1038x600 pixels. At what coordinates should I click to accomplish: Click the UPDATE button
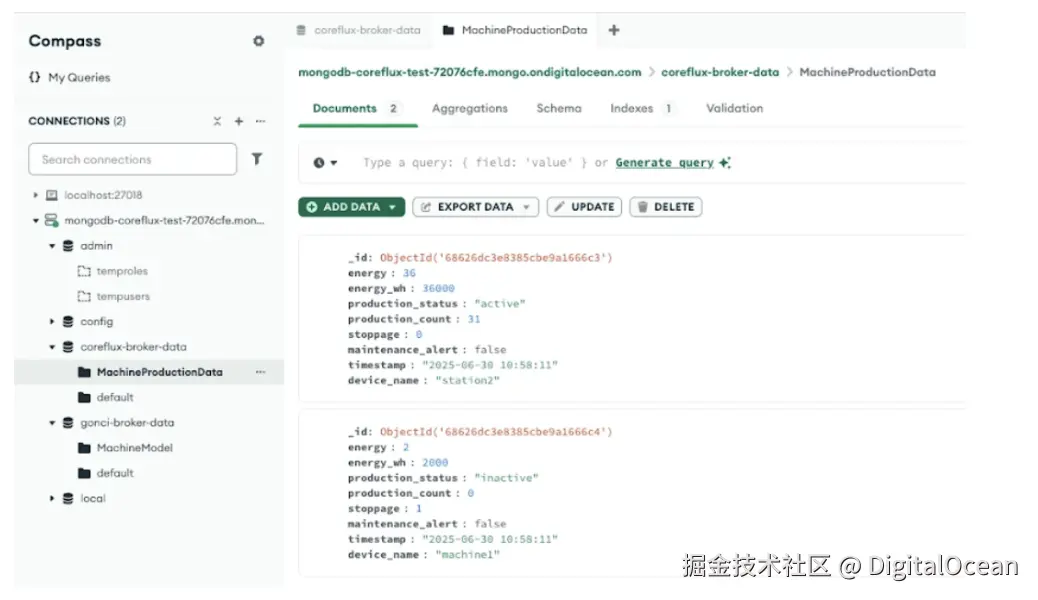tap(585, 207)
